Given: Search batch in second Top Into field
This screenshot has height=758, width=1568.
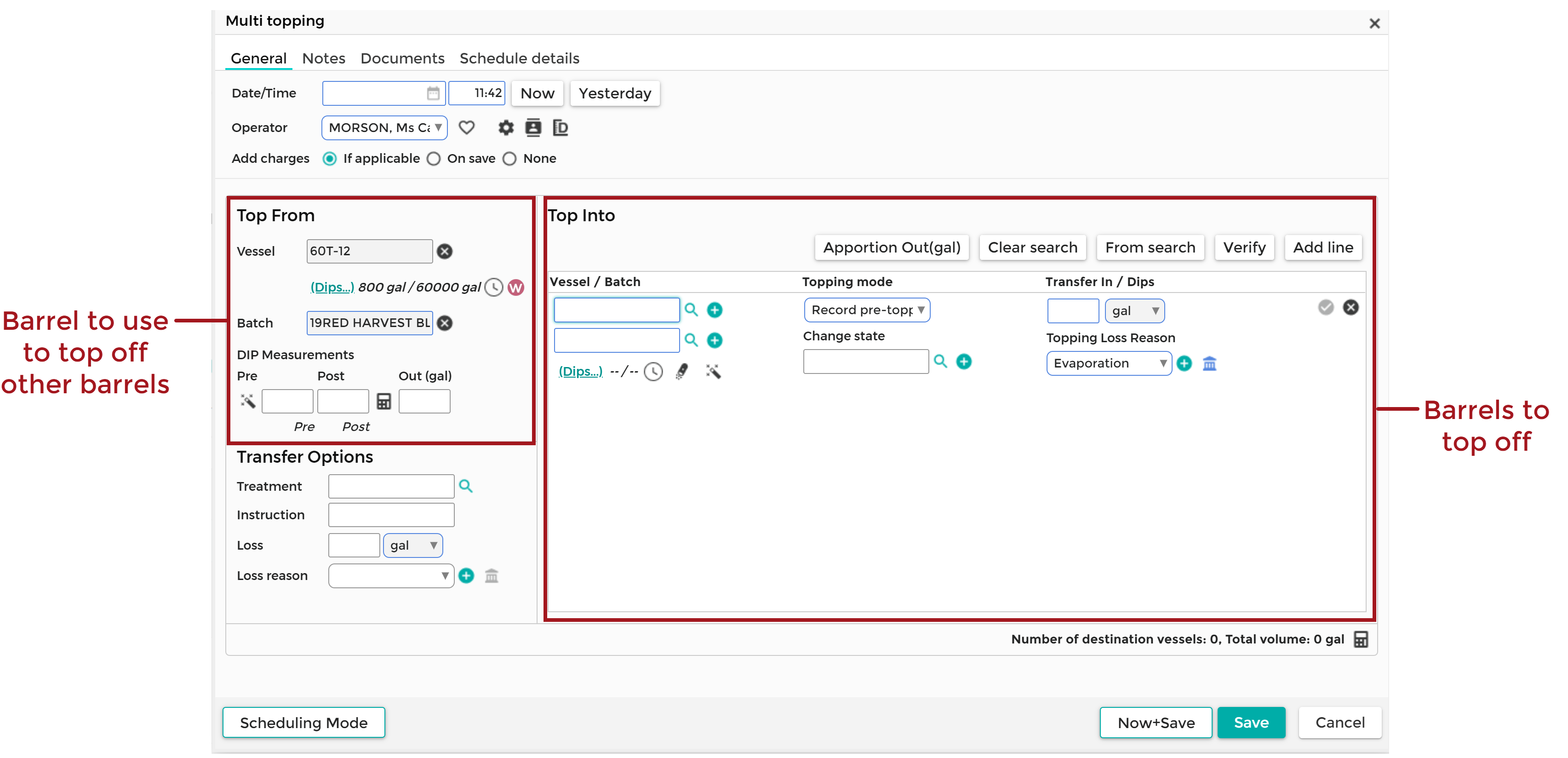Looking at the screenshot, I should point(691,340).
